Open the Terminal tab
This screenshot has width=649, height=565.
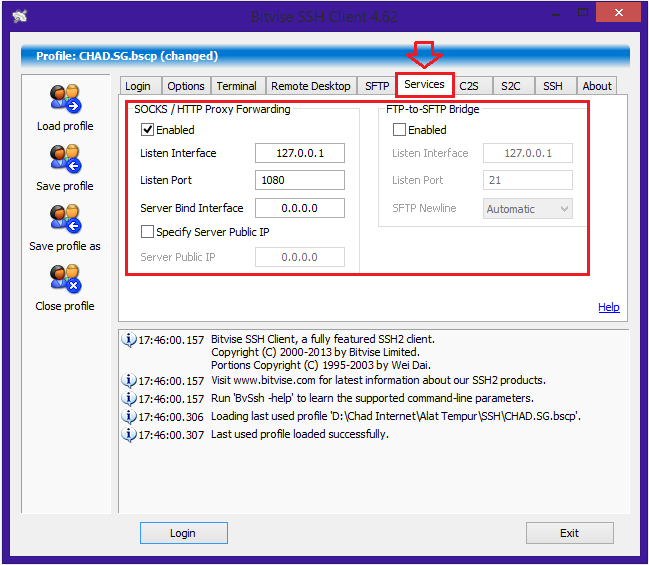coord(236,86)
